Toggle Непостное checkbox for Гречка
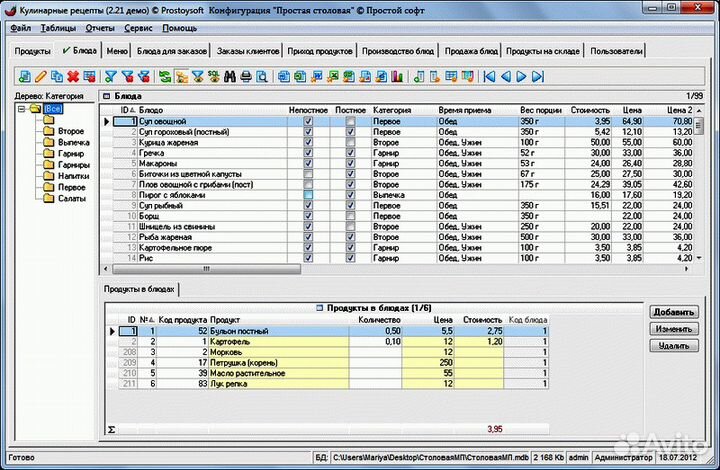The height and width of the screenshot is (470, 720). pyautogui.click(x=308, y=153)
